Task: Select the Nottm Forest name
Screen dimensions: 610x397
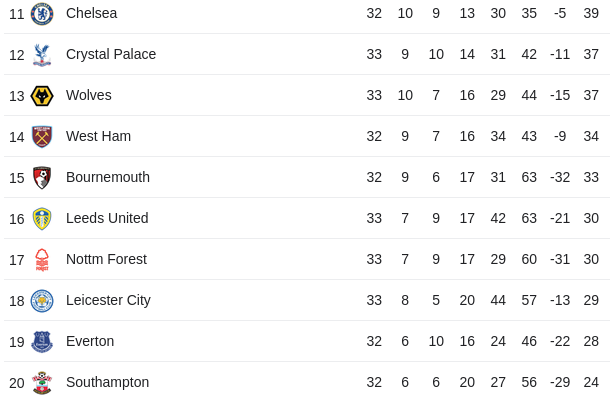Action: (106, 259)
